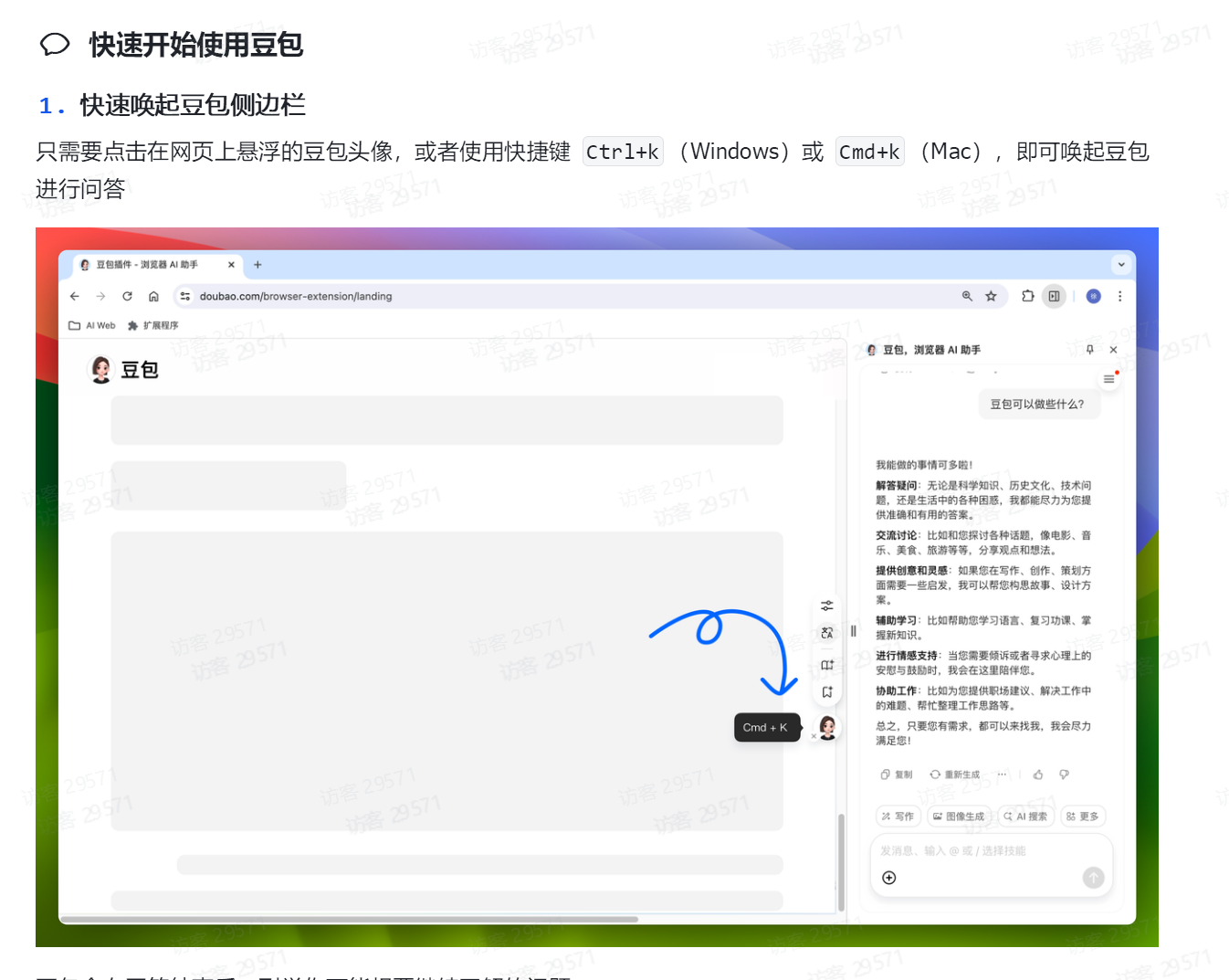1229x980 pixels.
Task: Click the 协助工作 paragraph
Action: 983,698
